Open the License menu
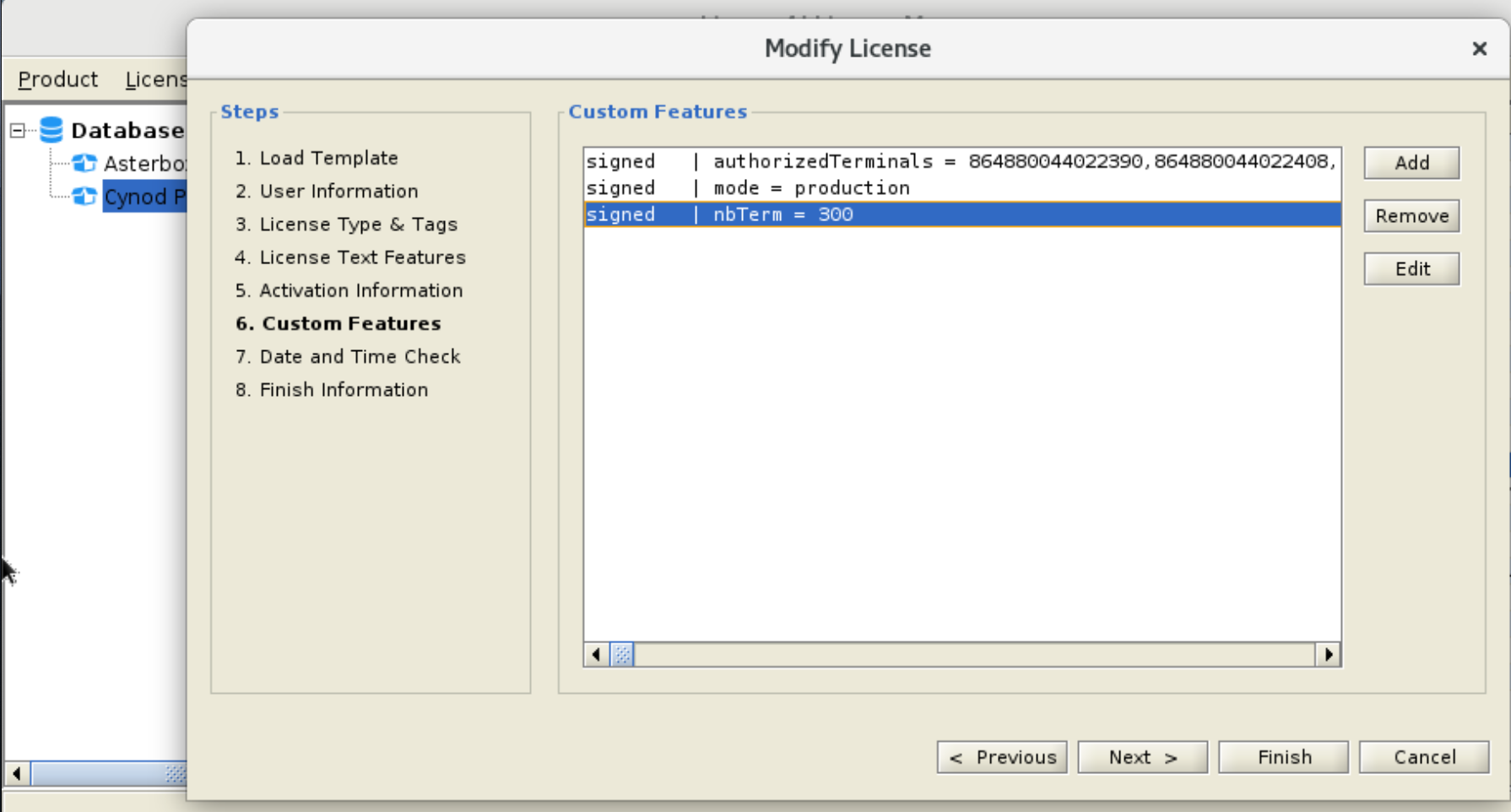Image resolution: width=1511 pixels, height=812 pixels. coord(155,79)
